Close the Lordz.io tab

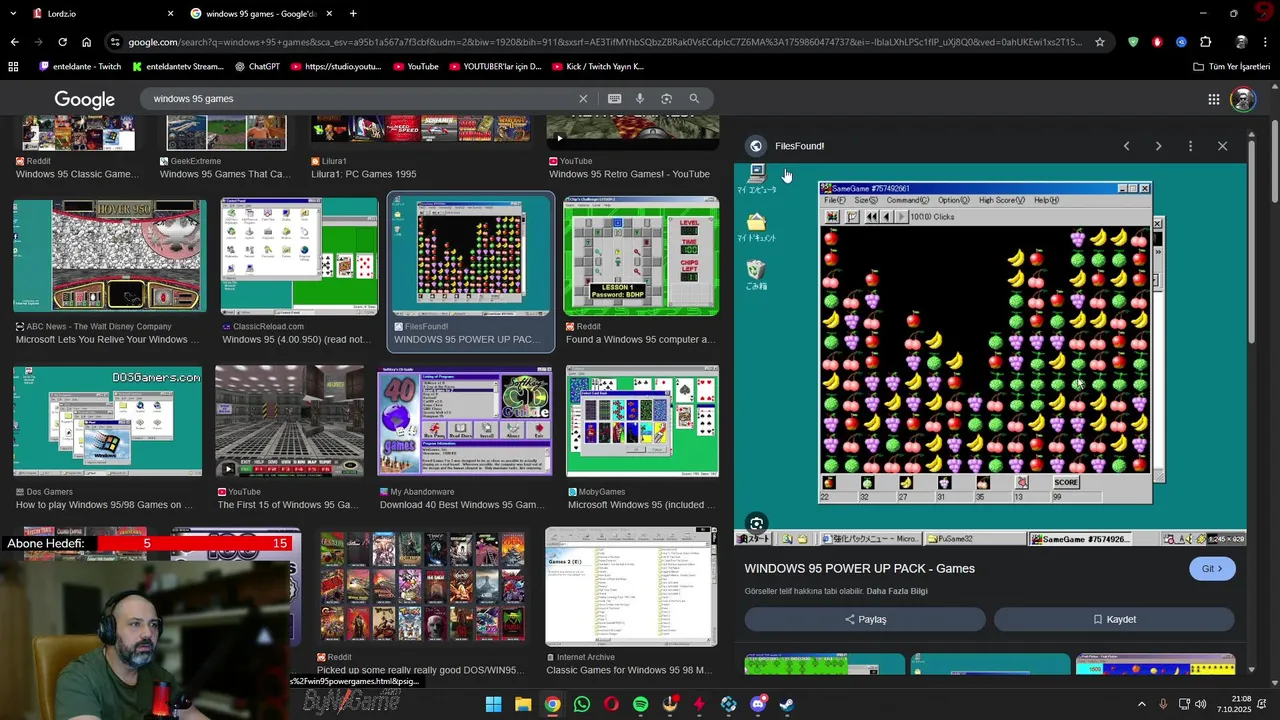170,14
